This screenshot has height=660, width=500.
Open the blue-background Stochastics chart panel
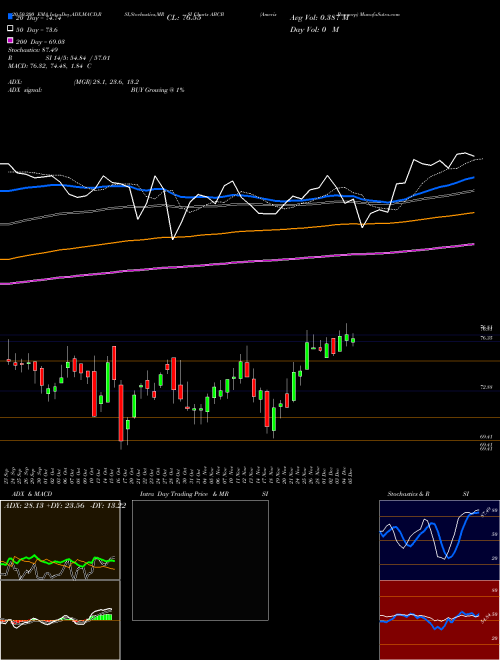click(x=439, y=540)
